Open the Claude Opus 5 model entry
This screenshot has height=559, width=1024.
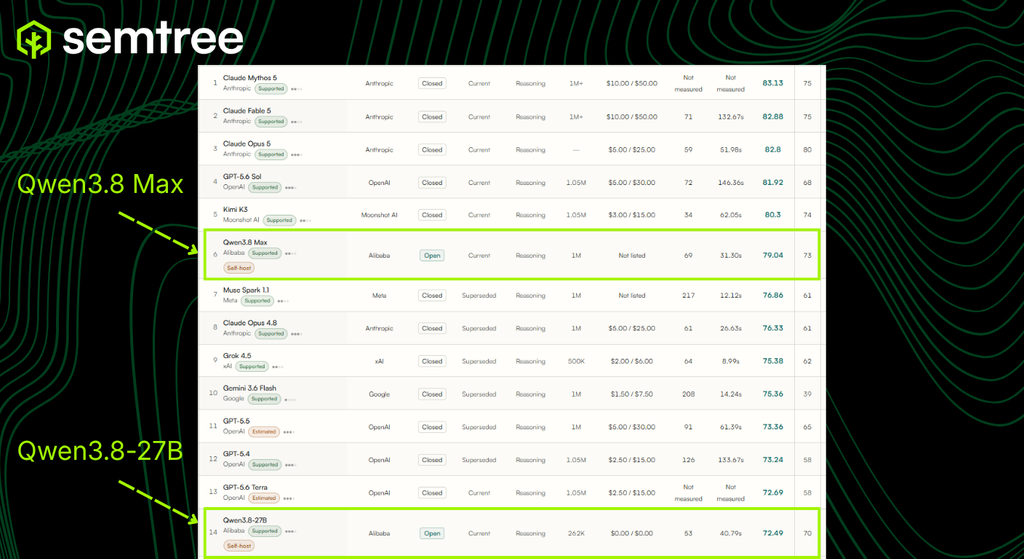click(246, 144)
